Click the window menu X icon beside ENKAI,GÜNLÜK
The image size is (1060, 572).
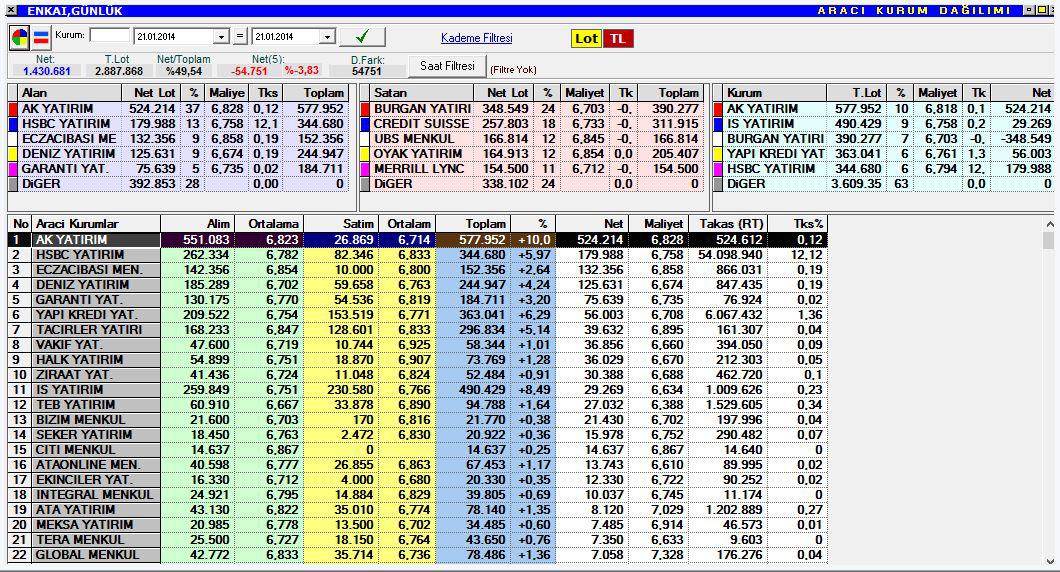[x=11, y=10]
